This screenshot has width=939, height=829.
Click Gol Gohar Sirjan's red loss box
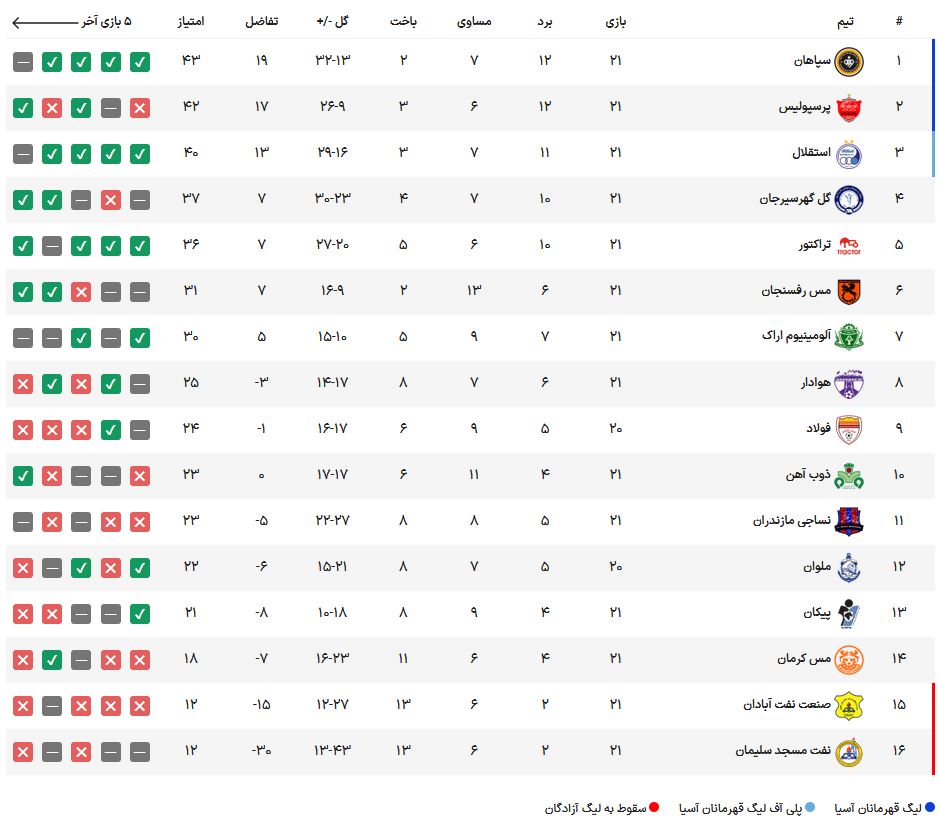[x=111, y=200]
